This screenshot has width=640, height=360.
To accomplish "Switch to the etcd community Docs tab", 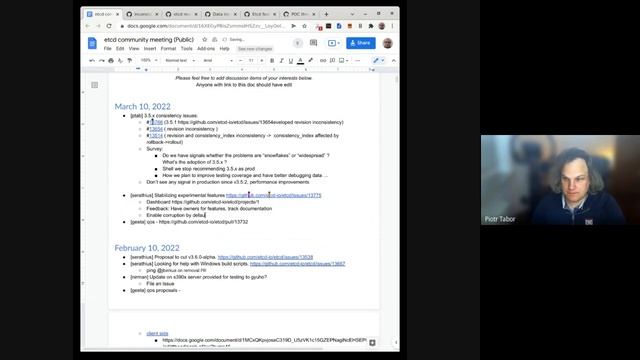I will point(103,14).
